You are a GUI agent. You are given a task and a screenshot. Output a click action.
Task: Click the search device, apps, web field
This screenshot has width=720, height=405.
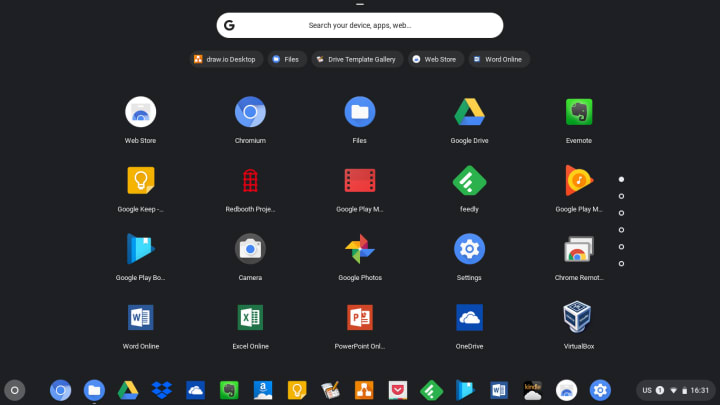point(360,25)
